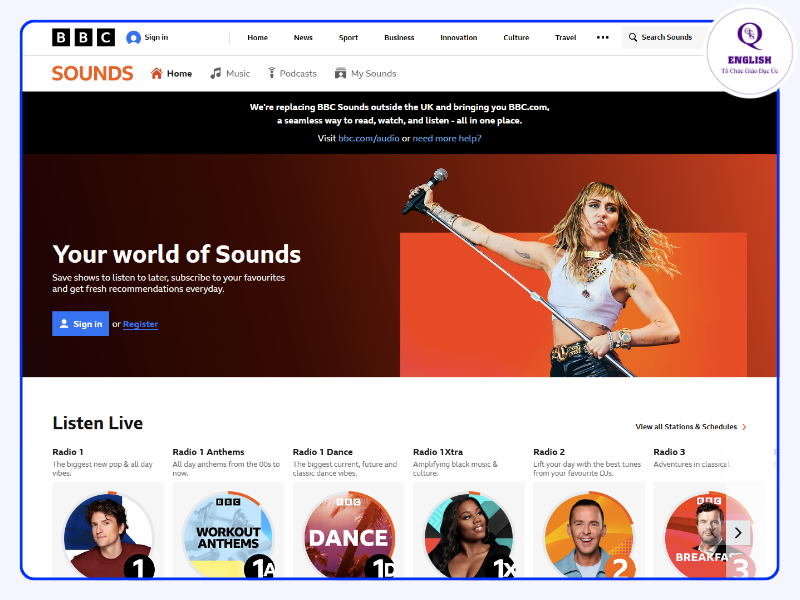The image size is (800, 600).
Task: Click the need more help link
Action: 447,138
